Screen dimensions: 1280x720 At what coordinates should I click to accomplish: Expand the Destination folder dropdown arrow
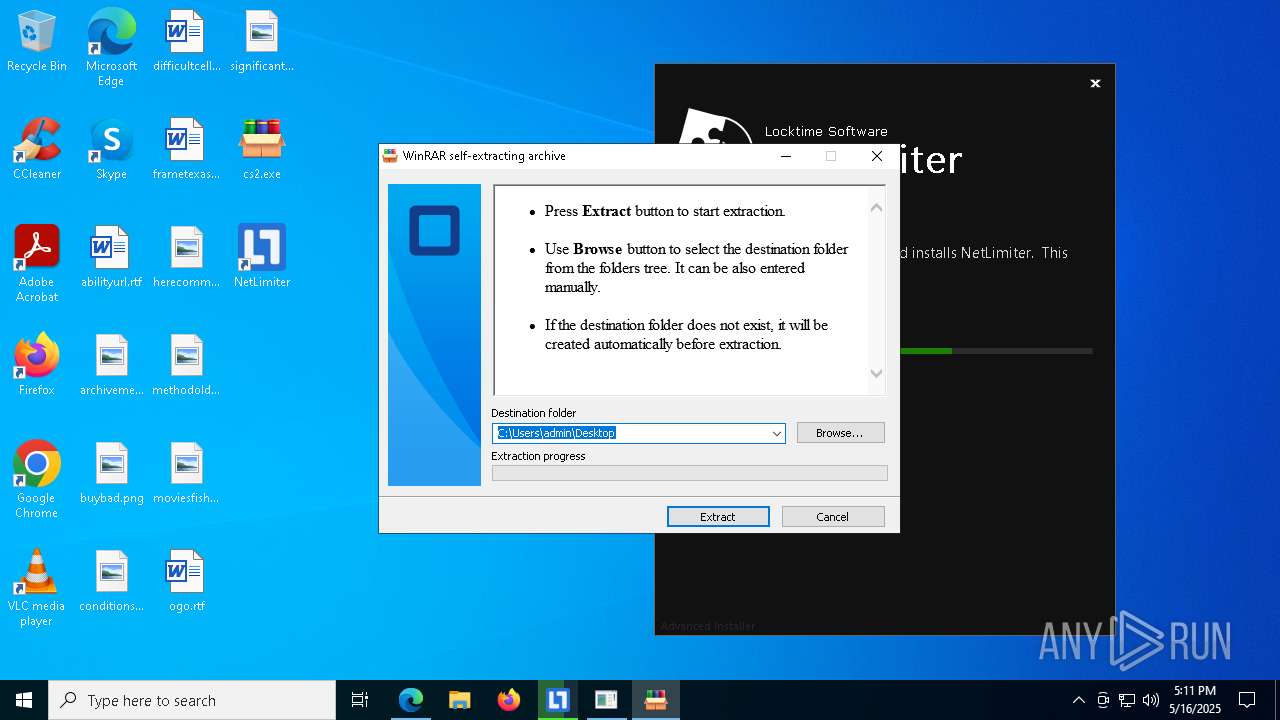776,433
